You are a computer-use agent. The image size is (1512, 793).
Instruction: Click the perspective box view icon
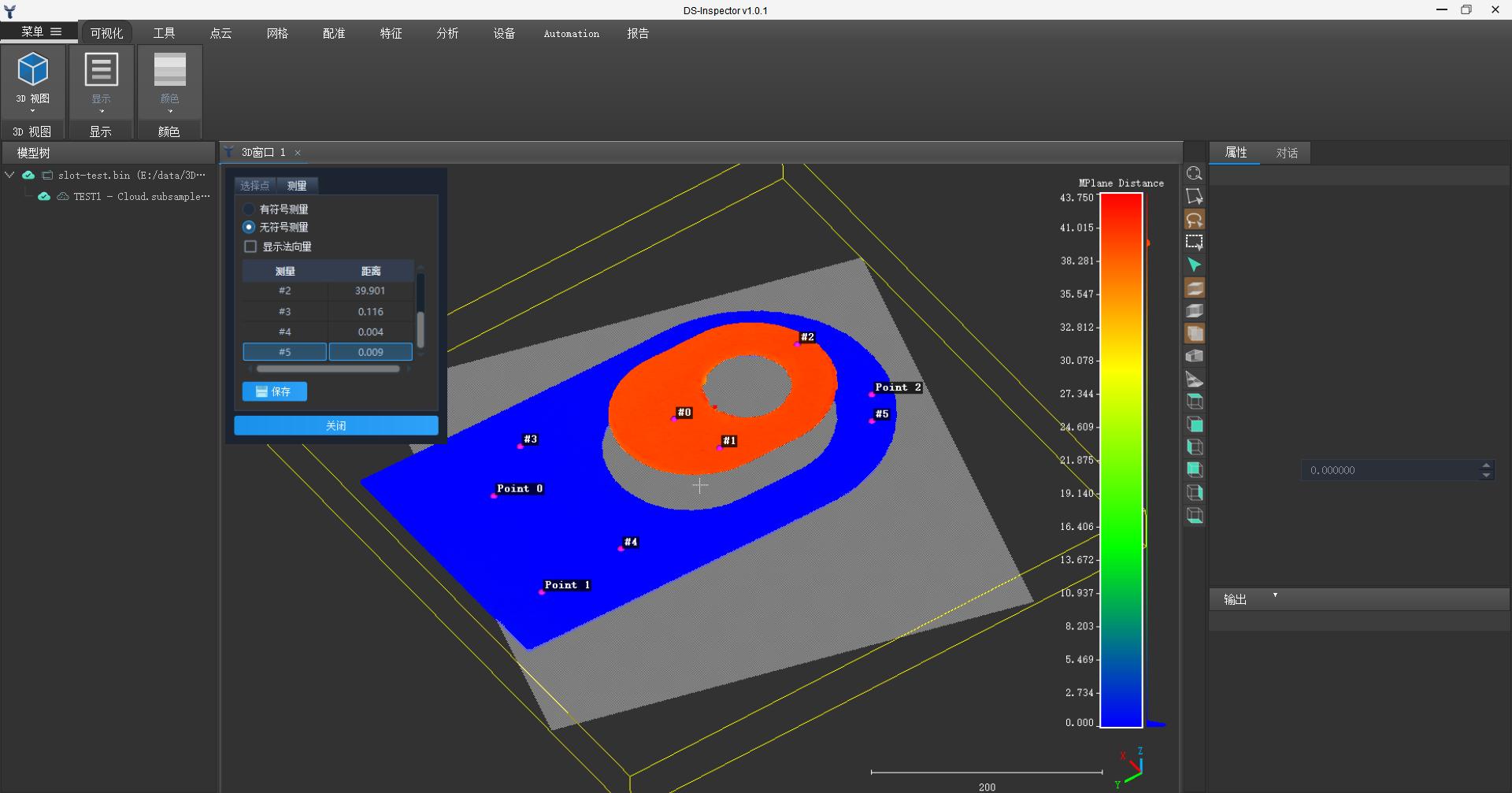click(1194, 357)
